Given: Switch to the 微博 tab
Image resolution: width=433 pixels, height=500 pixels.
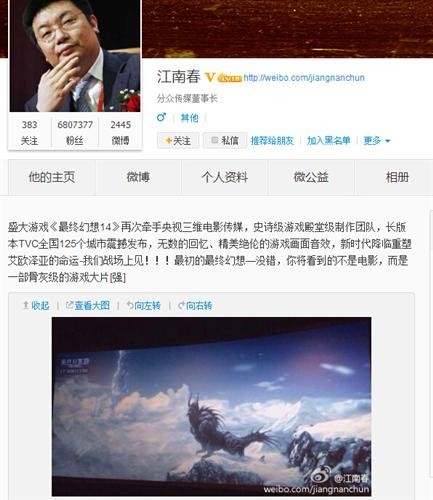Looking at the screenshot, I should pyautogui.click(x=138, y=177).
